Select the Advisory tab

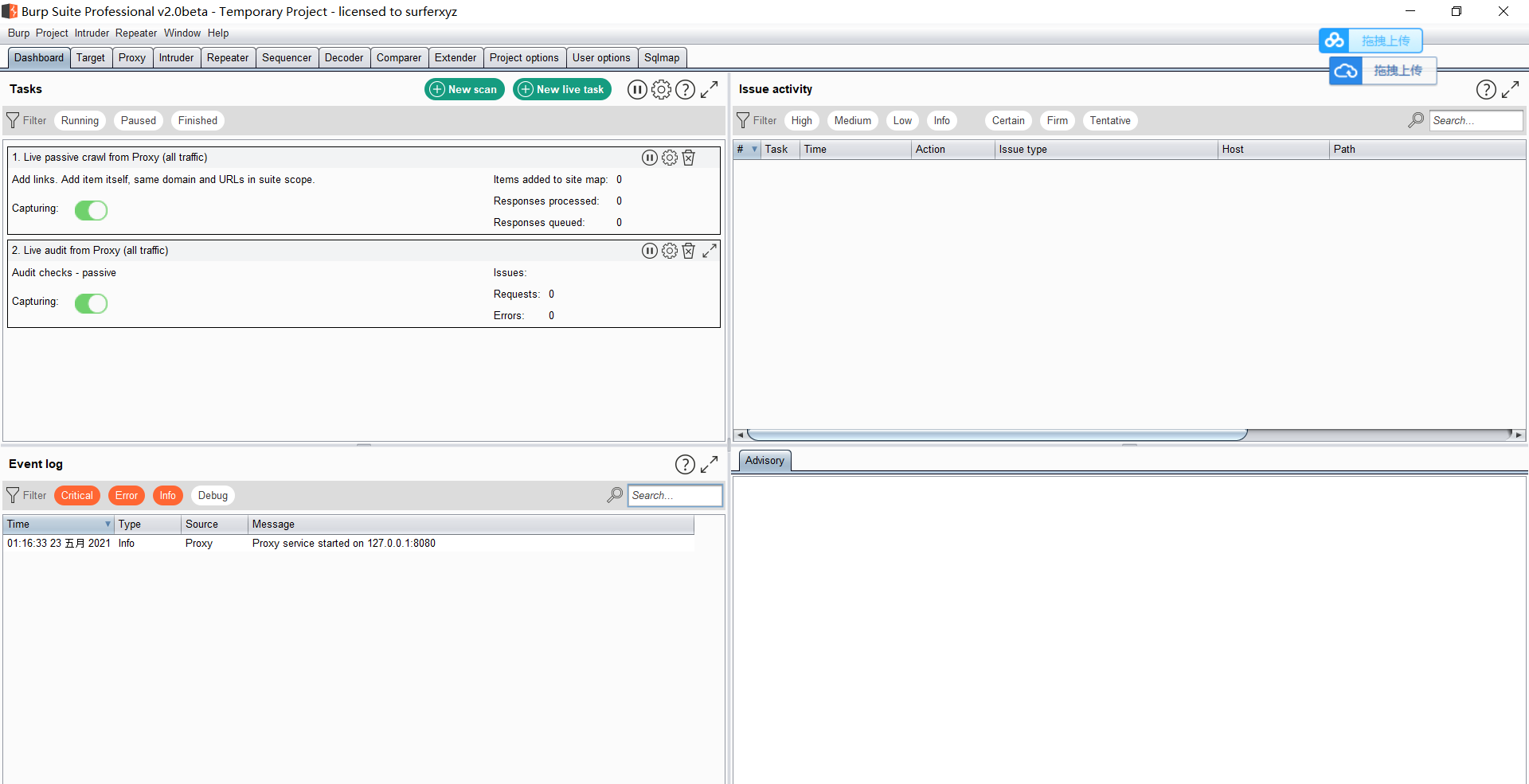click(x=764, y=460)
